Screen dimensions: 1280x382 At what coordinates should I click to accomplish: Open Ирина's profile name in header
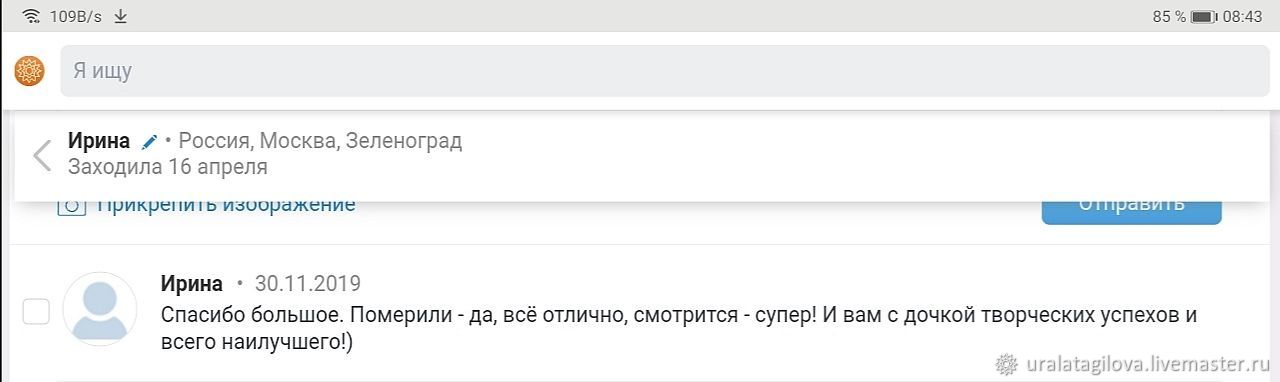pyautogui.click(x=99, y=141)
